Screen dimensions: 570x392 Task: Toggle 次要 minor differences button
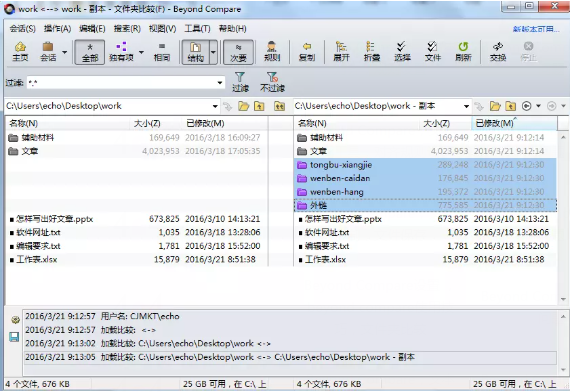[x=238, y=52]
